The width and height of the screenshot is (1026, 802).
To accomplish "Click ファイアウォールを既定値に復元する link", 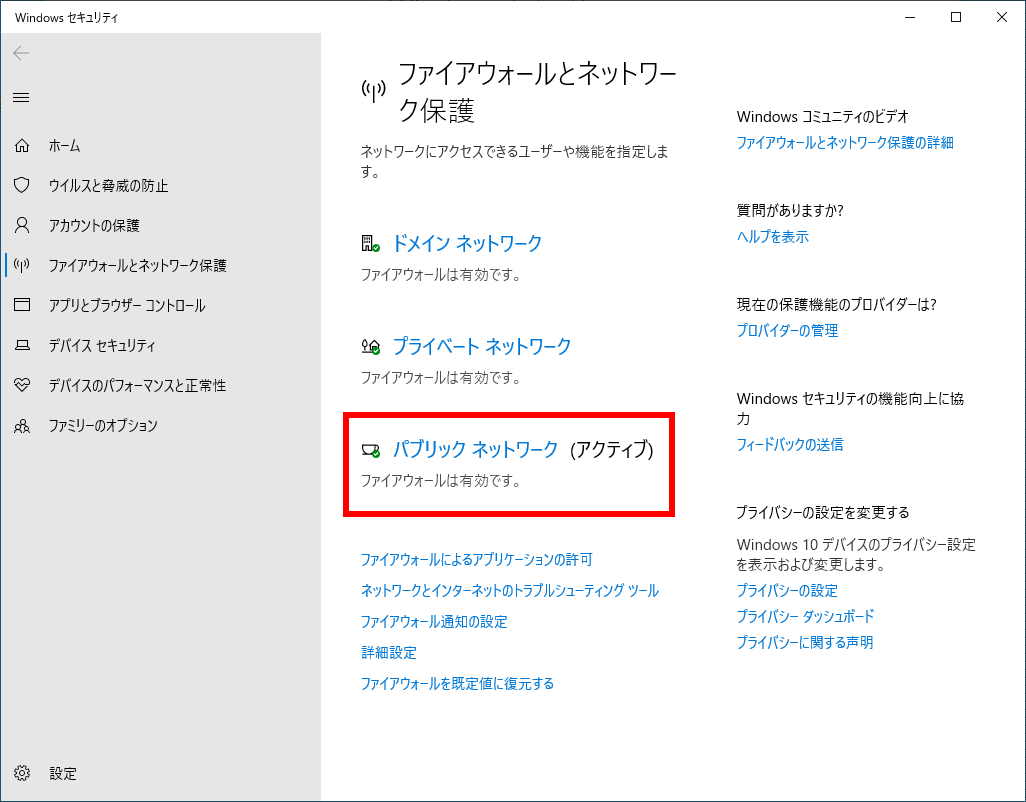I will [457, 684].
